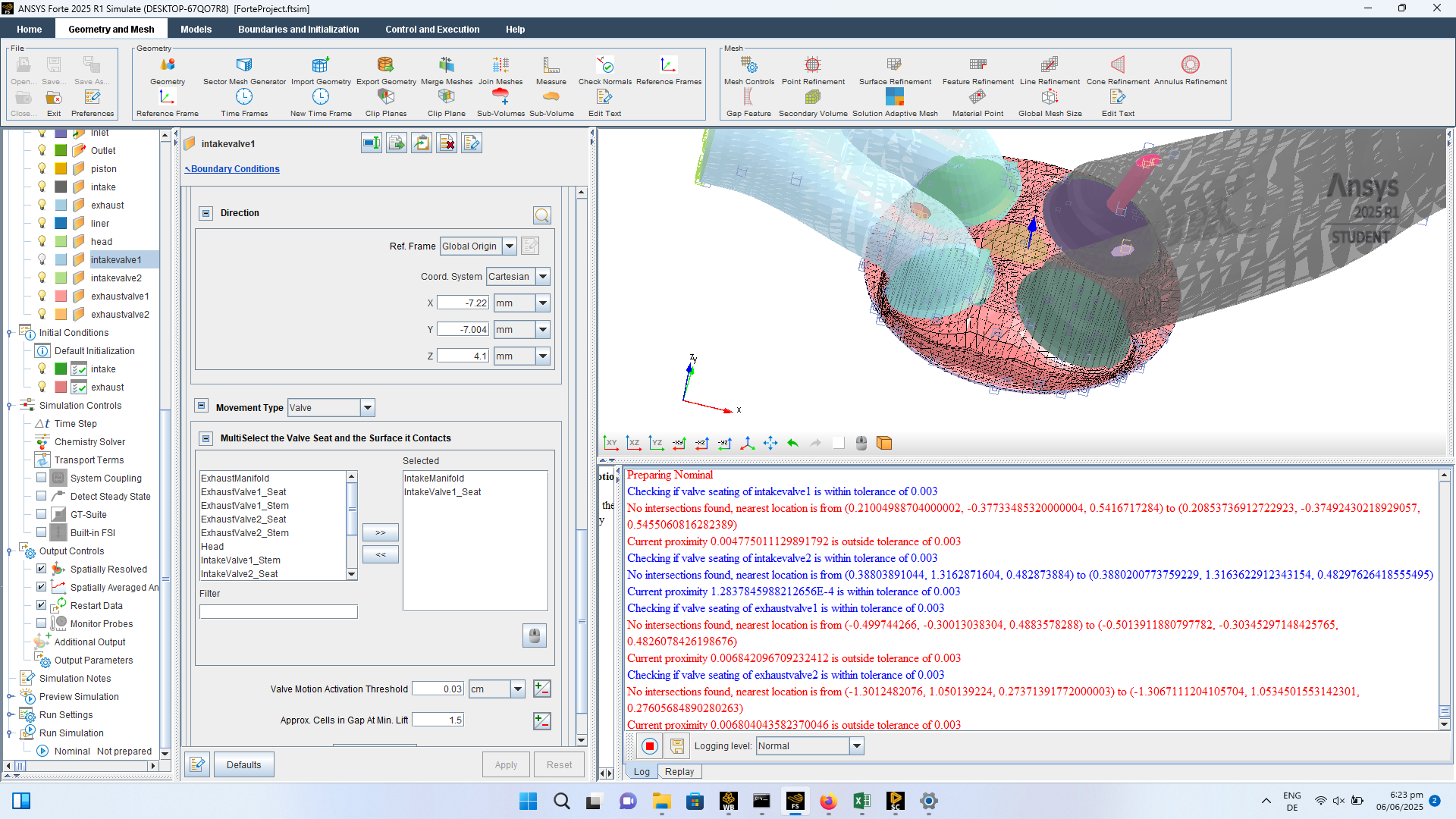The height and width of the screenshot is (819, 1456).
Task: Click the Export Geometry icon
Action: 386,70
